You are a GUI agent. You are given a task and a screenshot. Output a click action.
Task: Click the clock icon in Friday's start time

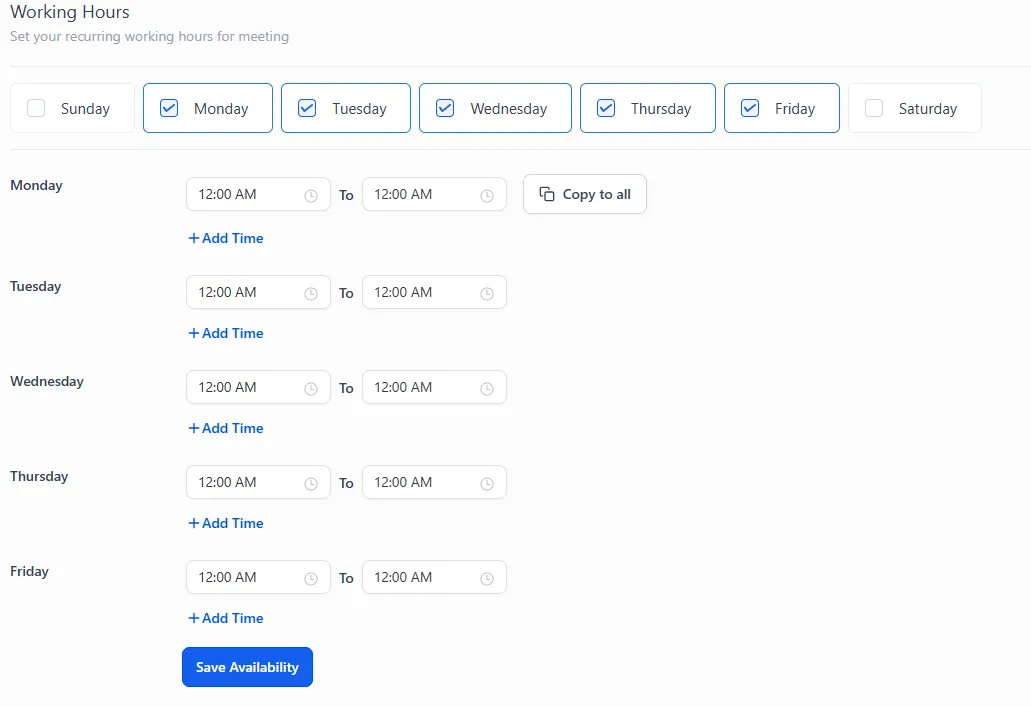311,578
